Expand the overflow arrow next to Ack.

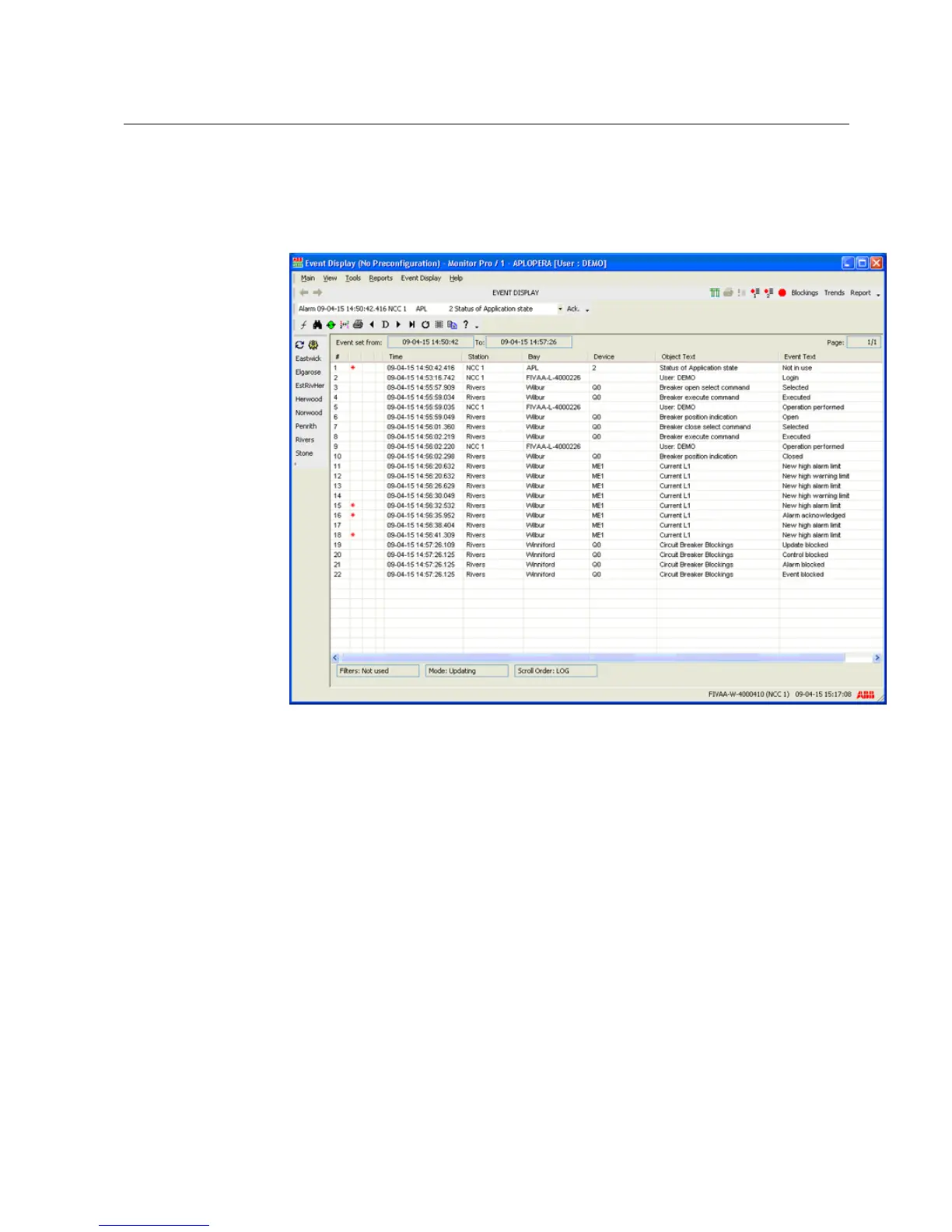(587, 310)
